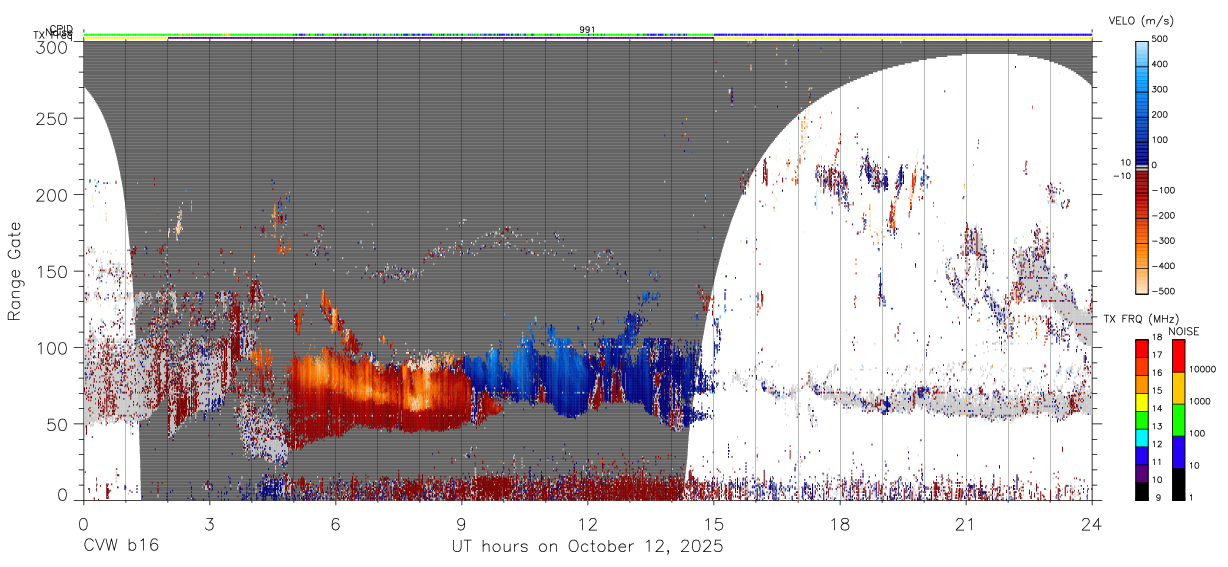1228x567 pixels.
Task: Click TX FRQ scale label "14"
Action: tap(1157, 408)
